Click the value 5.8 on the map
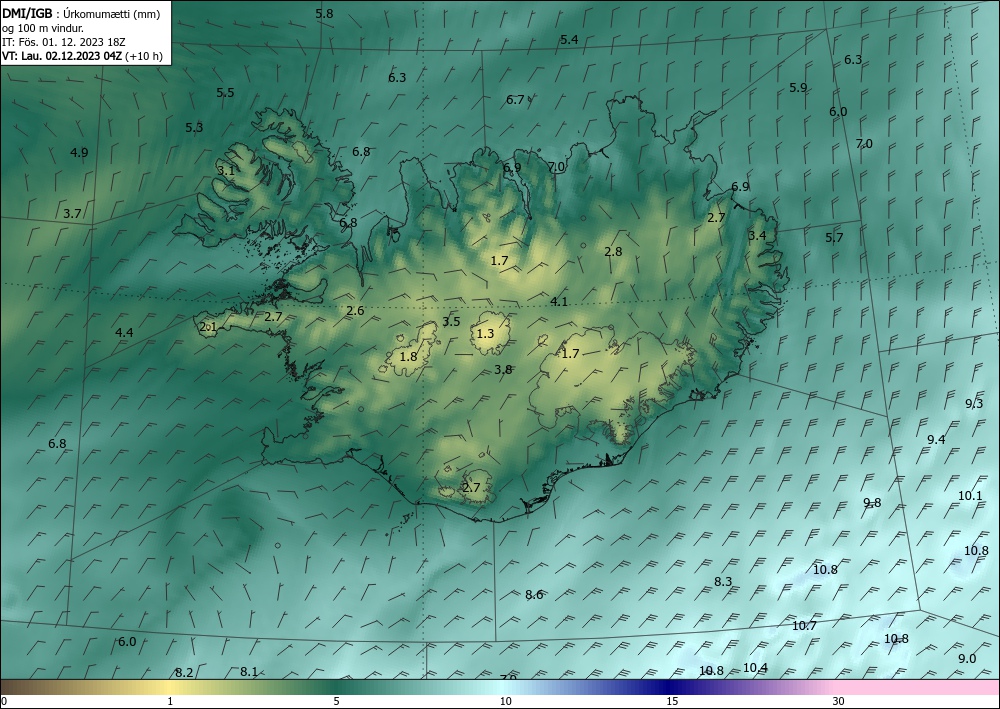Image resolution: width=1000 pixels, height=709 pixels. 324,13
